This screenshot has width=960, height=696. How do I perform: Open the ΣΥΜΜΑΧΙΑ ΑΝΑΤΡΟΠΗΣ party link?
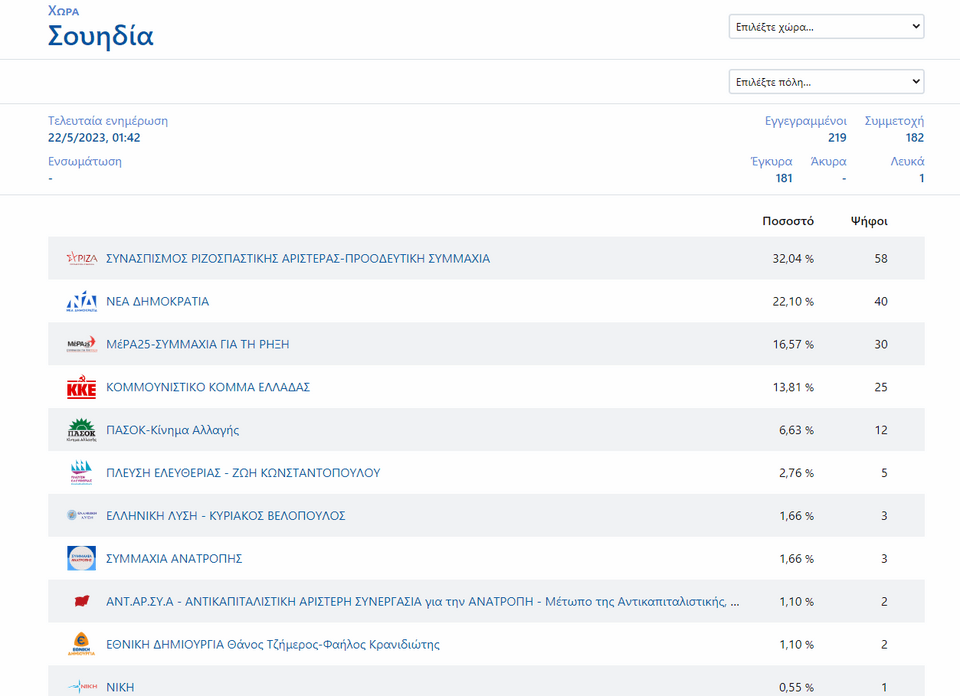174,558
